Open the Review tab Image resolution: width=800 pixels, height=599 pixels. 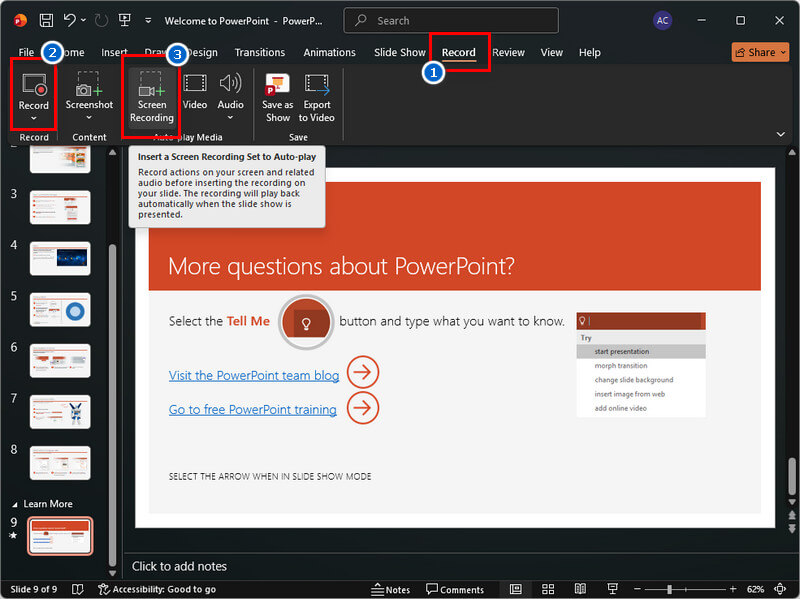508,52
